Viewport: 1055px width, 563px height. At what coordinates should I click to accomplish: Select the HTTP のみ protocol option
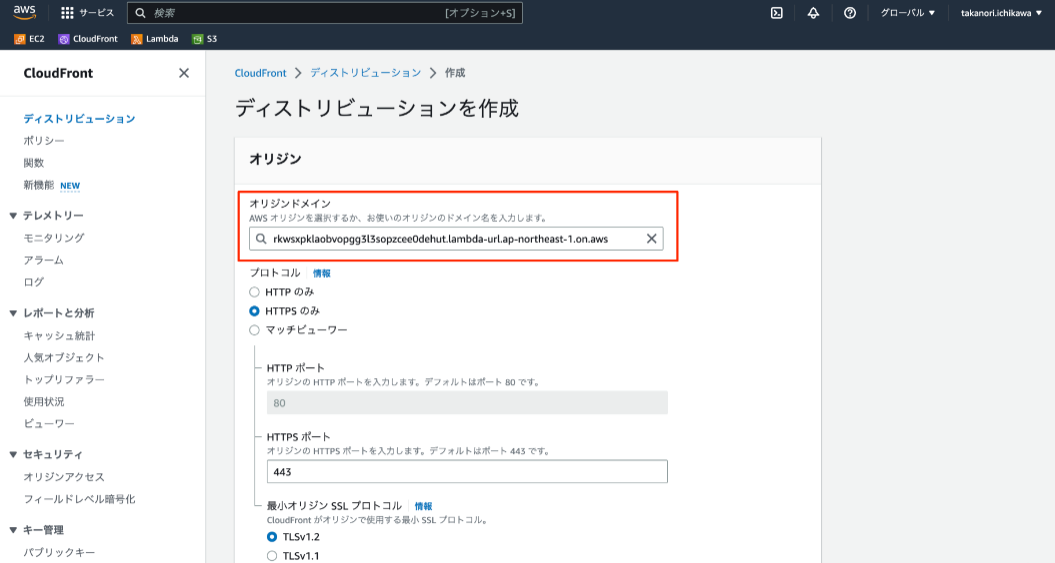(254, 292)
